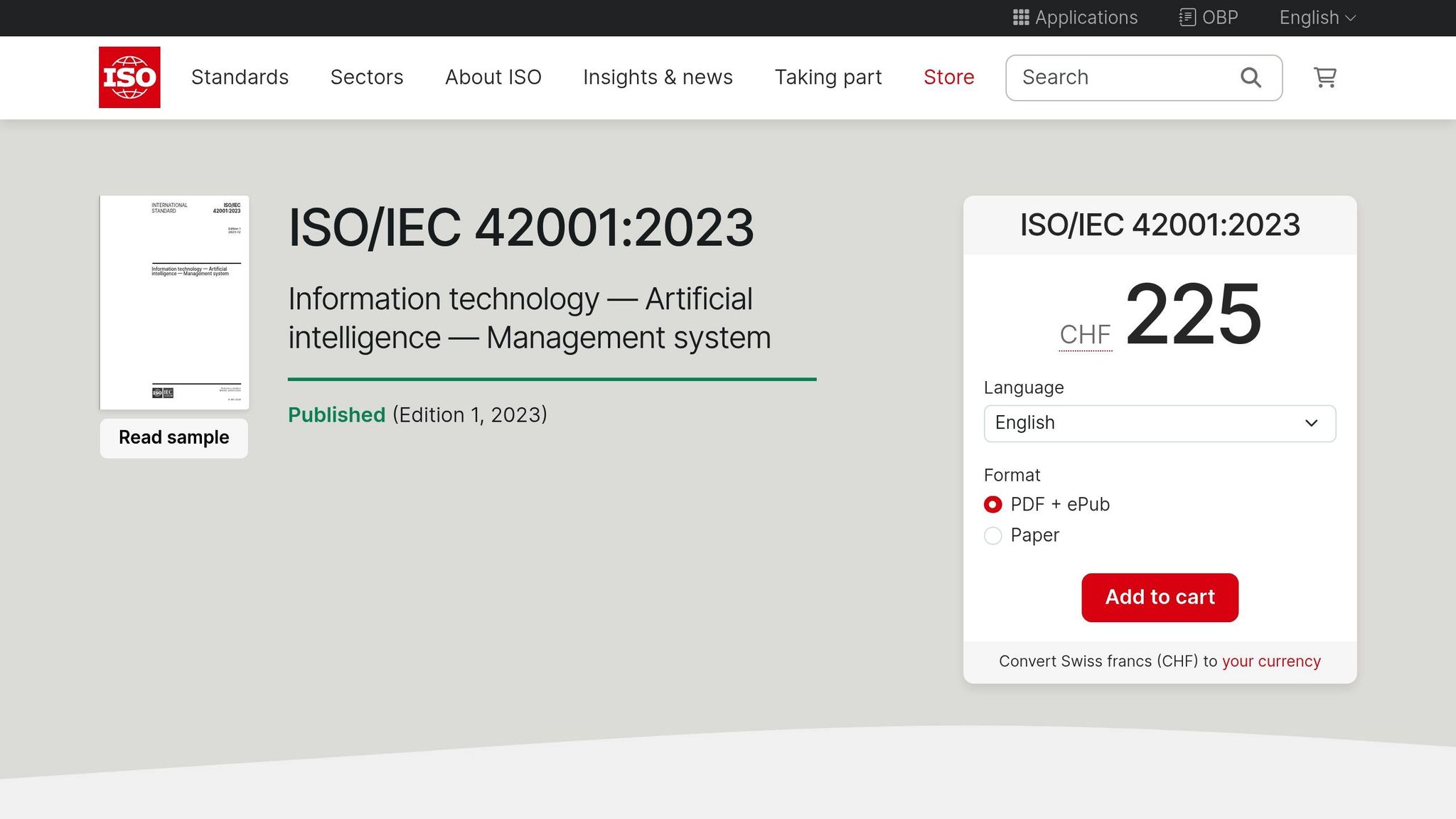Click the Read sample button
1456x819 pixels.
tap(173, 437)
